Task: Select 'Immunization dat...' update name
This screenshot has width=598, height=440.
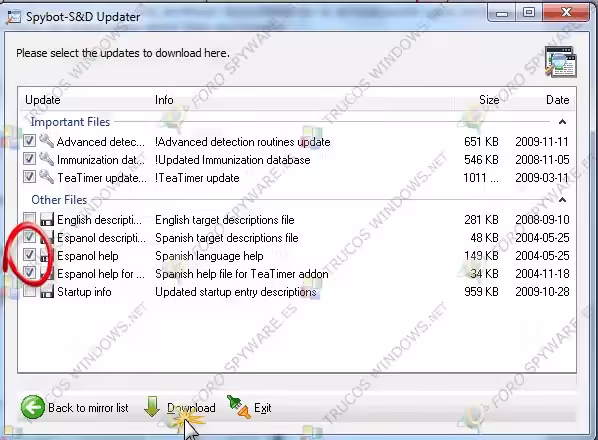Action: 101,160
